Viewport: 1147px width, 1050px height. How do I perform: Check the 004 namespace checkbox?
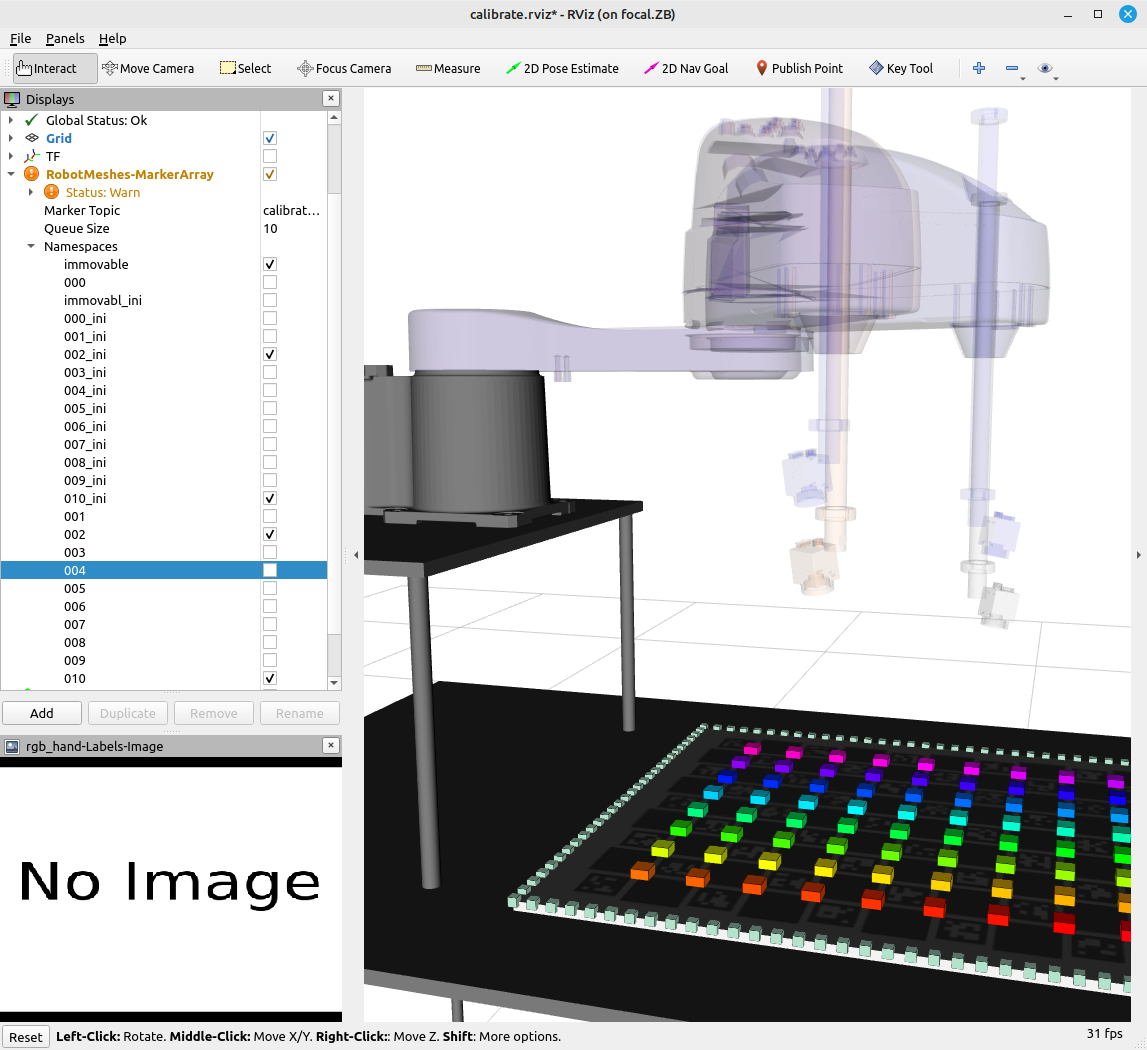click(270, 570)
